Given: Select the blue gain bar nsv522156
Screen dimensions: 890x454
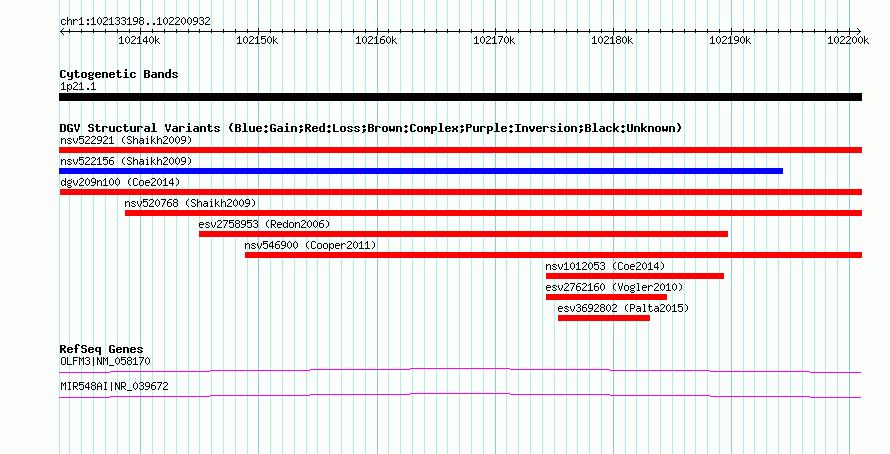Looking at the screenshot, I should [x=421, y=171].
